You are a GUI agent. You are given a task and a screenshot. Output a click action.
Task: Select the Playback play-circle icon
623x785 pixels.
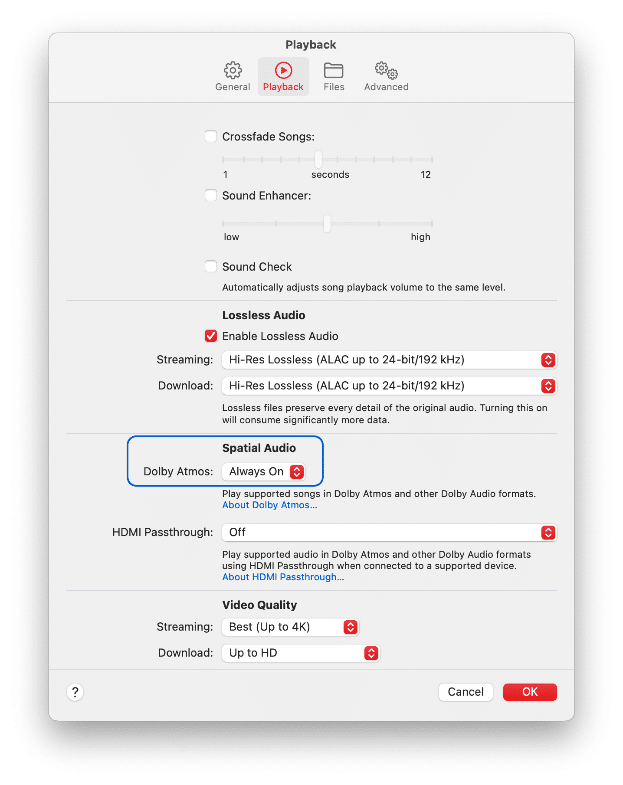pos(283,70)
